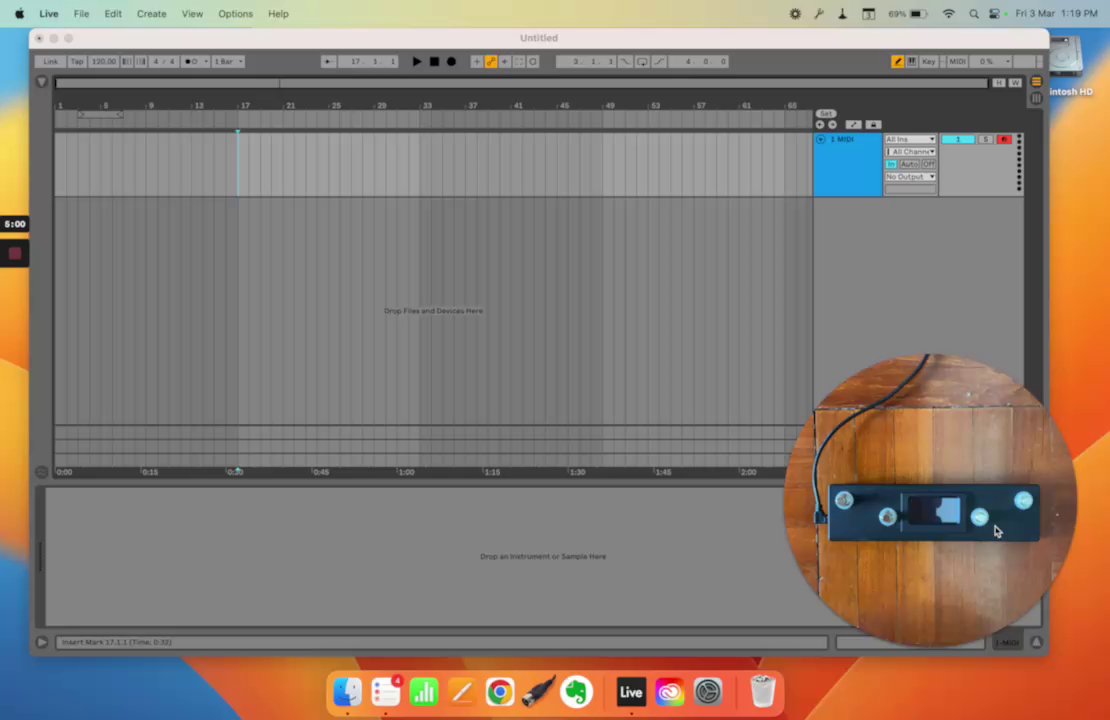Set monitor to Off
Viewport: 1110px width, 720px height.
point(928,164)
